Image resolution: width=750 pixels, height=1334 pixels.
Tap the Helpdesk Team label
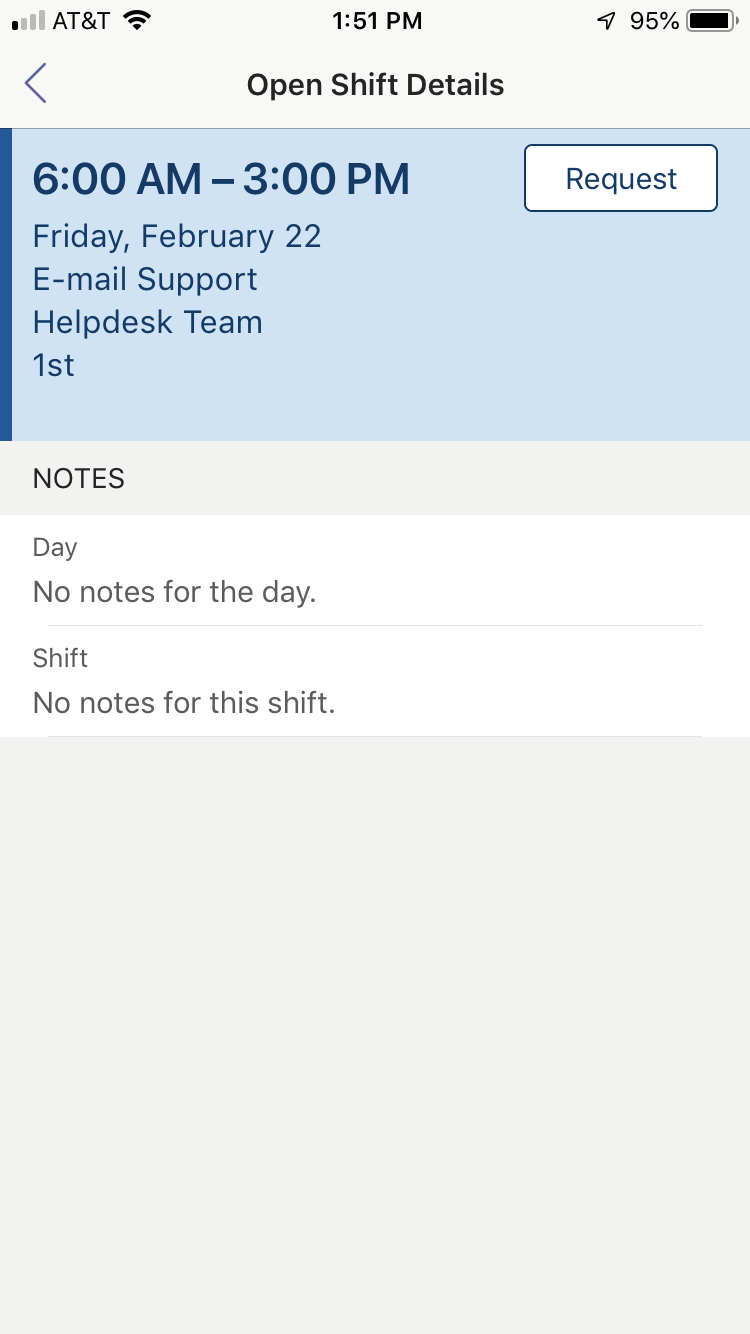(x=148, y=322)
